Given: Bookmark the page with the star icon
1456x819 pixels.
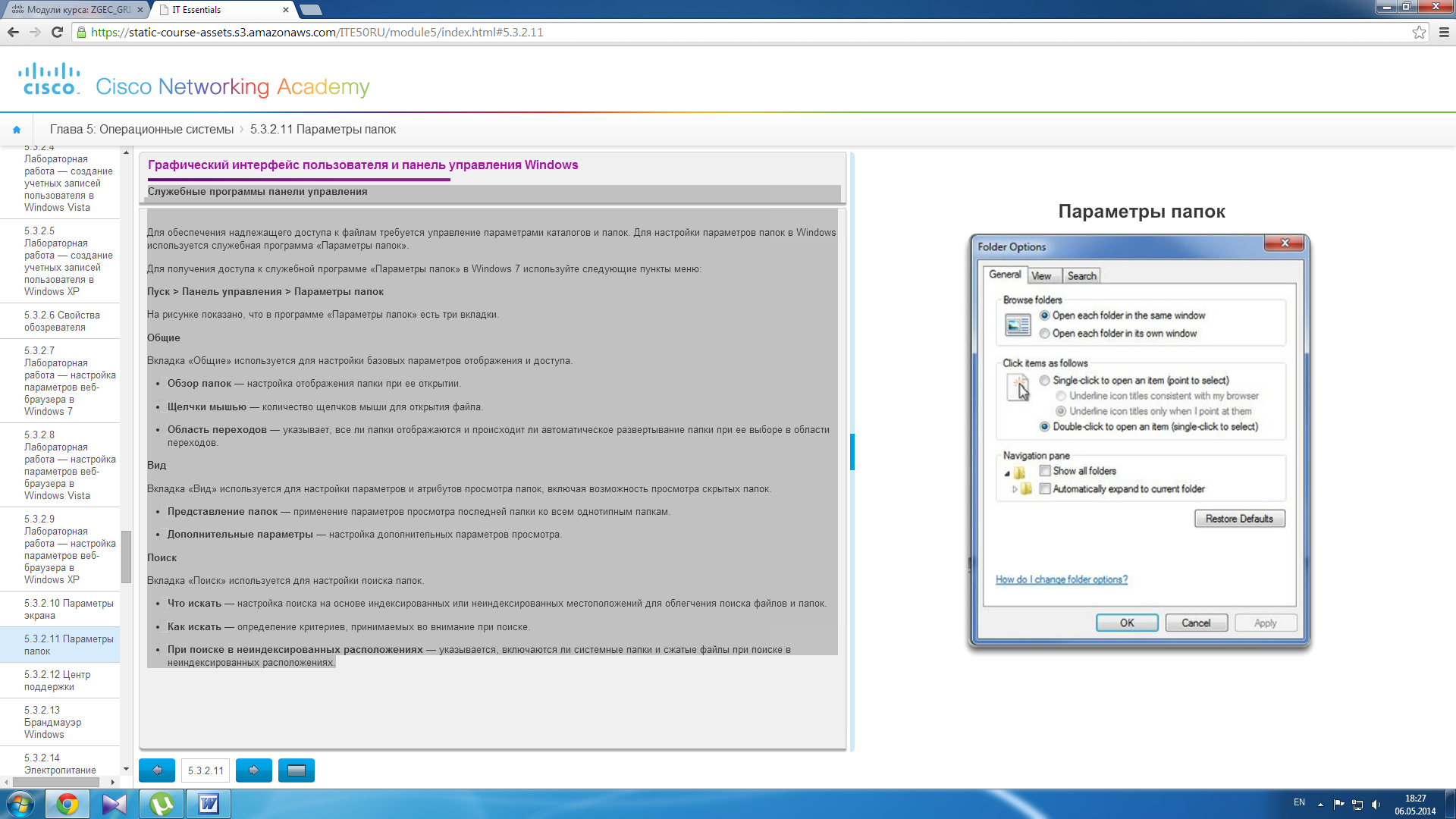Looking at the screenshot, I should coord(1419,32).
